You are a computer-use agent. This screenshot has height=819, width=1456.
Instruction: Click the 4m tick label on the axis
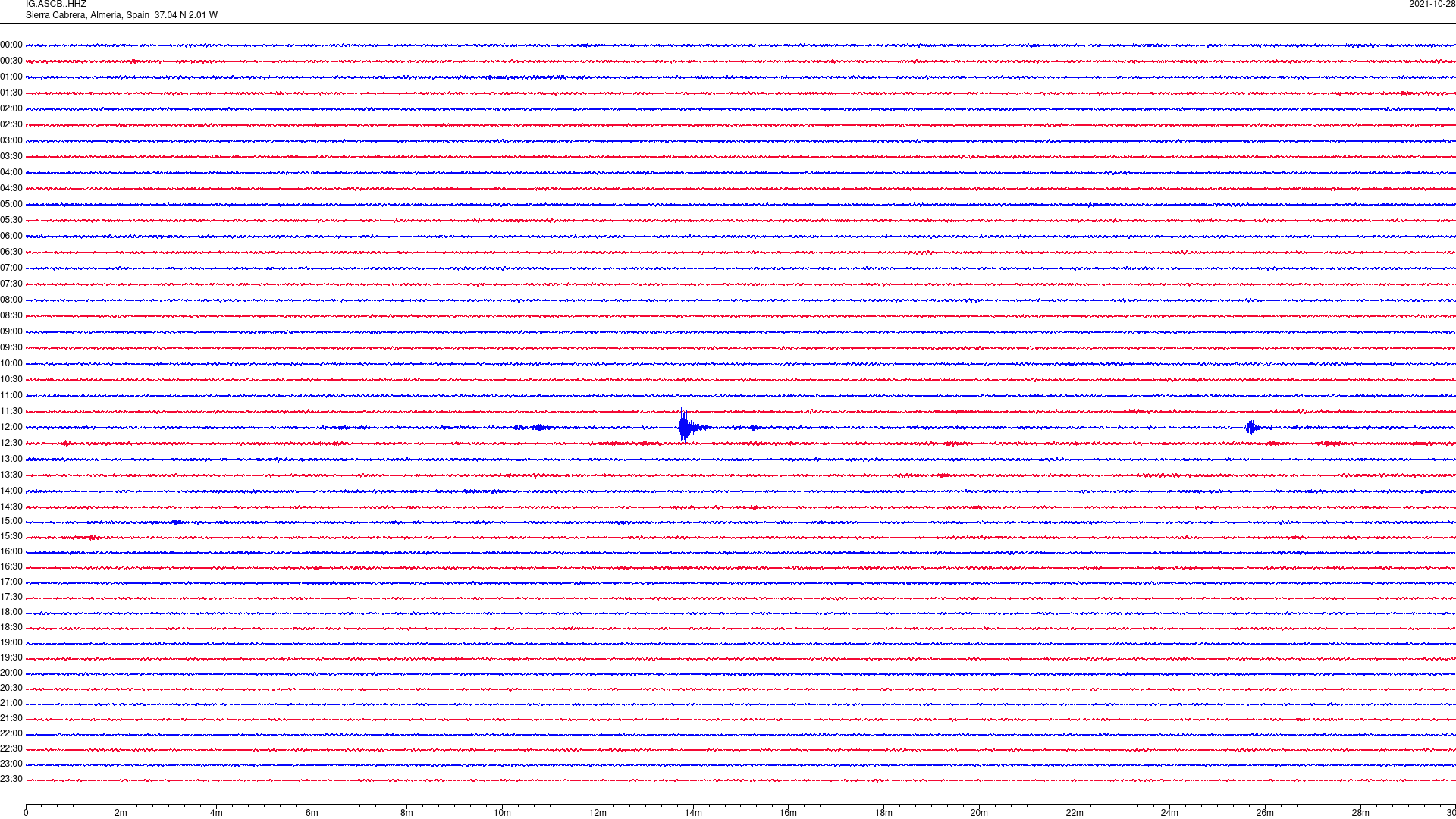pyautogui.click(x=216, y=813)
